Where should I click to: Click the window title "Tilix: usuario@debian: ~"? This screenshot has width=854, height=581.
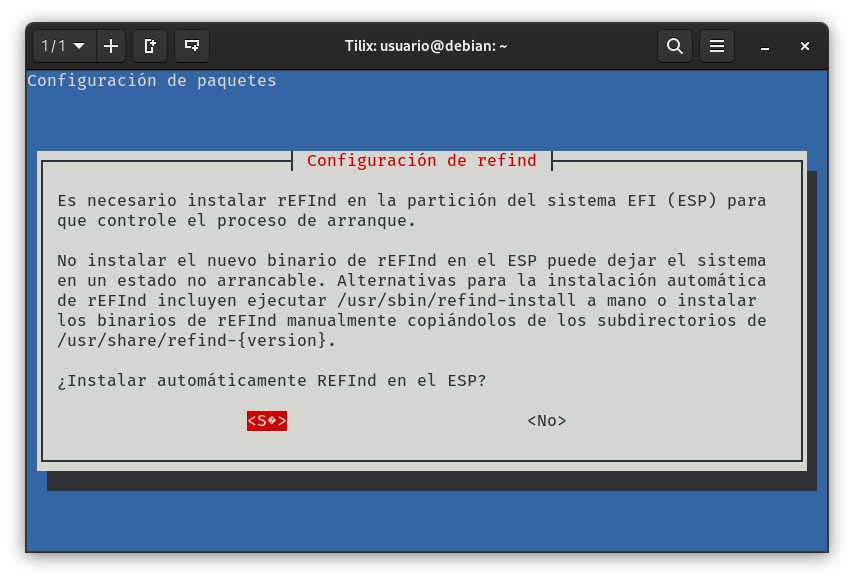tap(426, 46)
